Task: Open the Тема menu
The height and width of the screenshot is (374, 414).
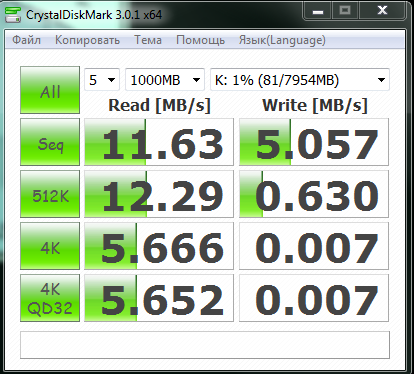Action: click(148, 40)
